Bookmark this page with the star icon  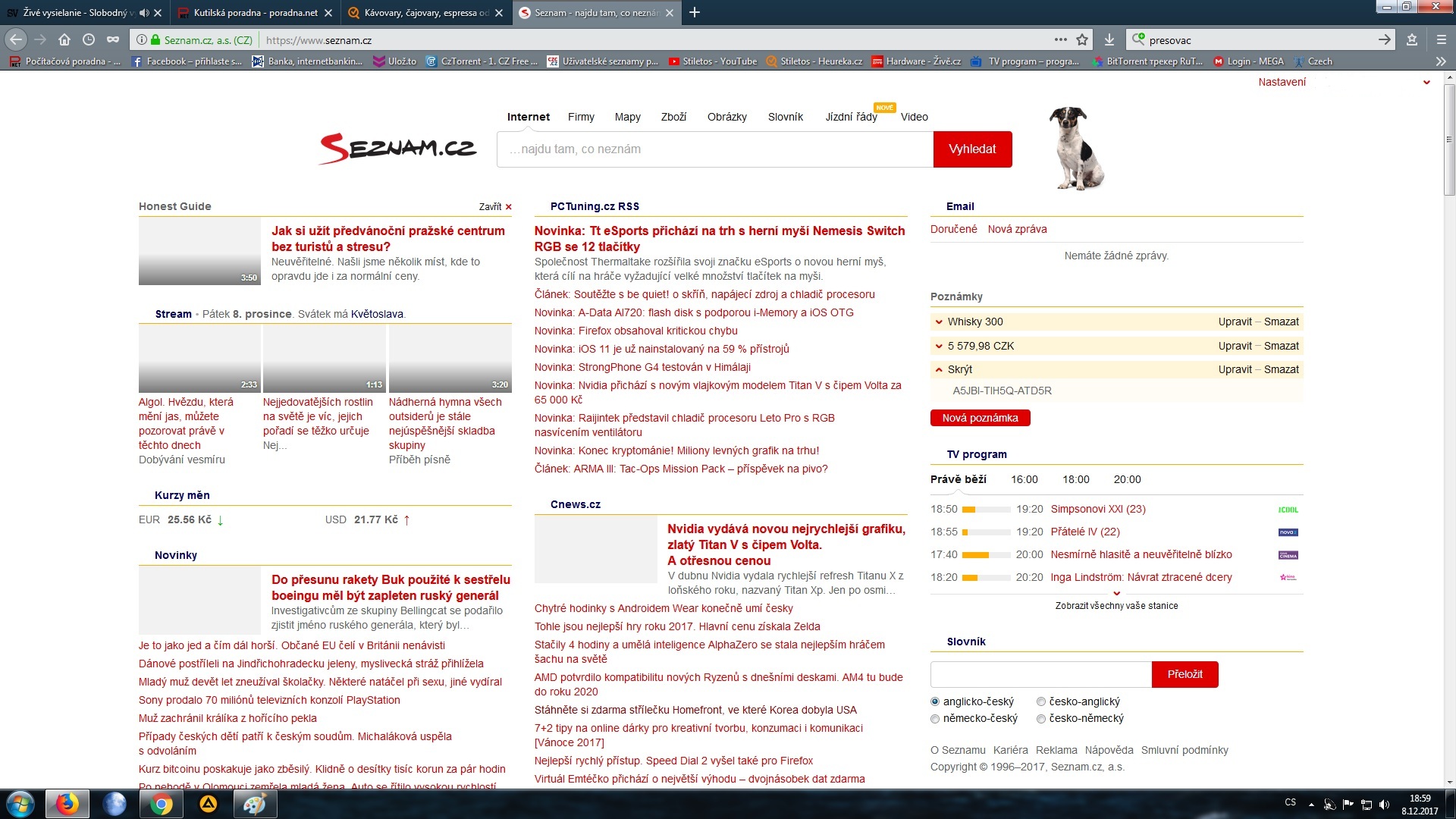tap(1082, 40)
